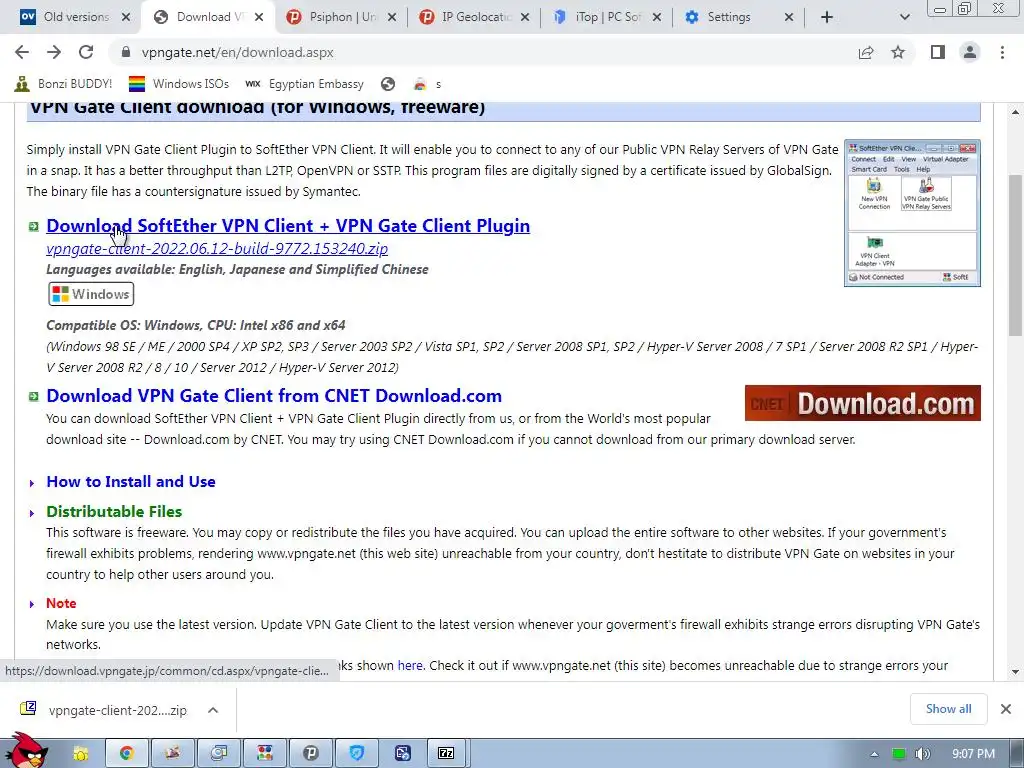This screenshot has width=1024, height=768.
Task: Expand the Distributable Files section
Action: click(114, 511)
